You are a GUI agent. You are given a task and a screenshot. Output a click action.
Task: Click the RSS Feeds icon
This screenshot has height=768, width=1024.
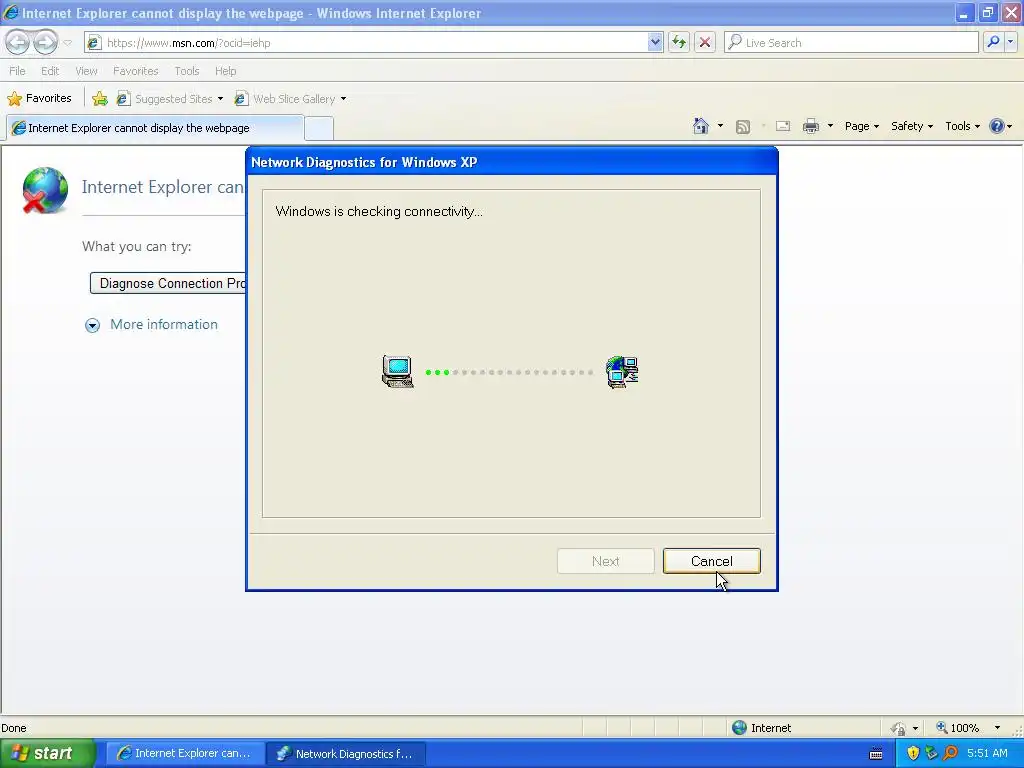pos(743,127)
